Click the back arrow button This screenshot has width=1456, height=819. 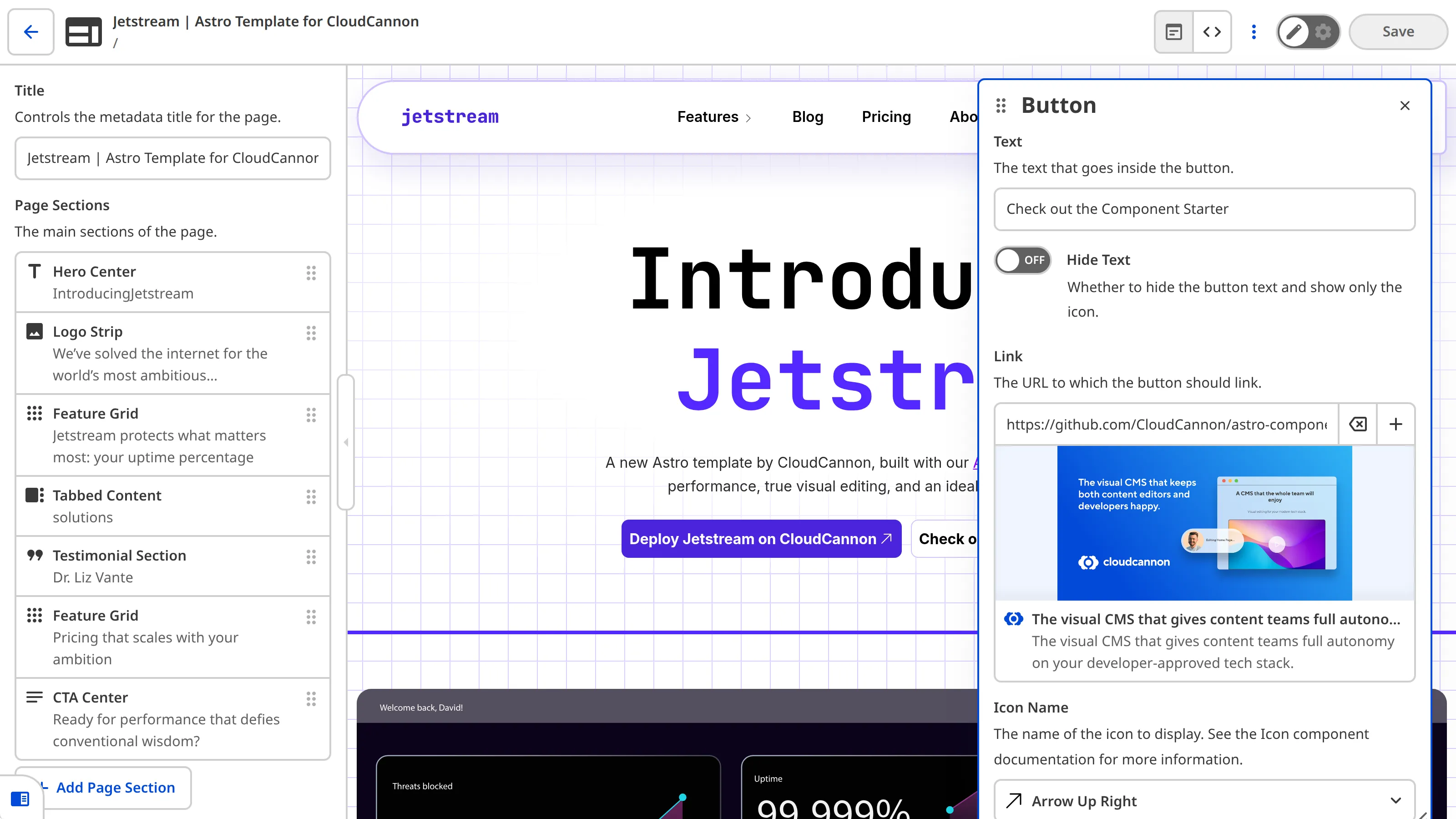coord(31,32)
